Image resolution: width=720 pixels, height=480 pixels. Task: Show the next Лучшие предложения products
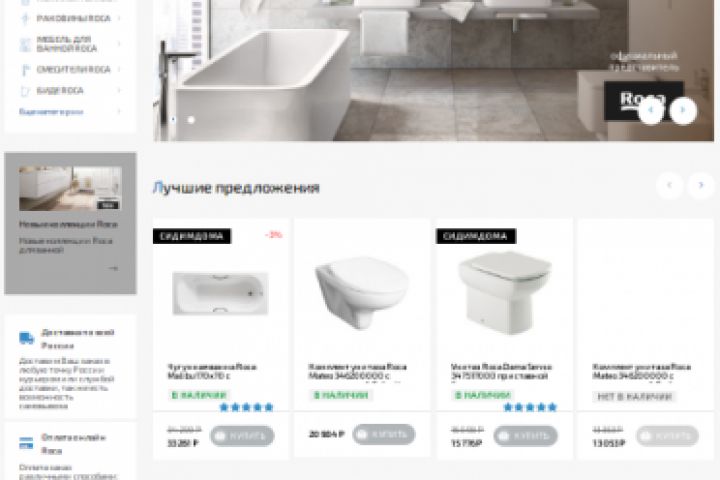[701, 185]
